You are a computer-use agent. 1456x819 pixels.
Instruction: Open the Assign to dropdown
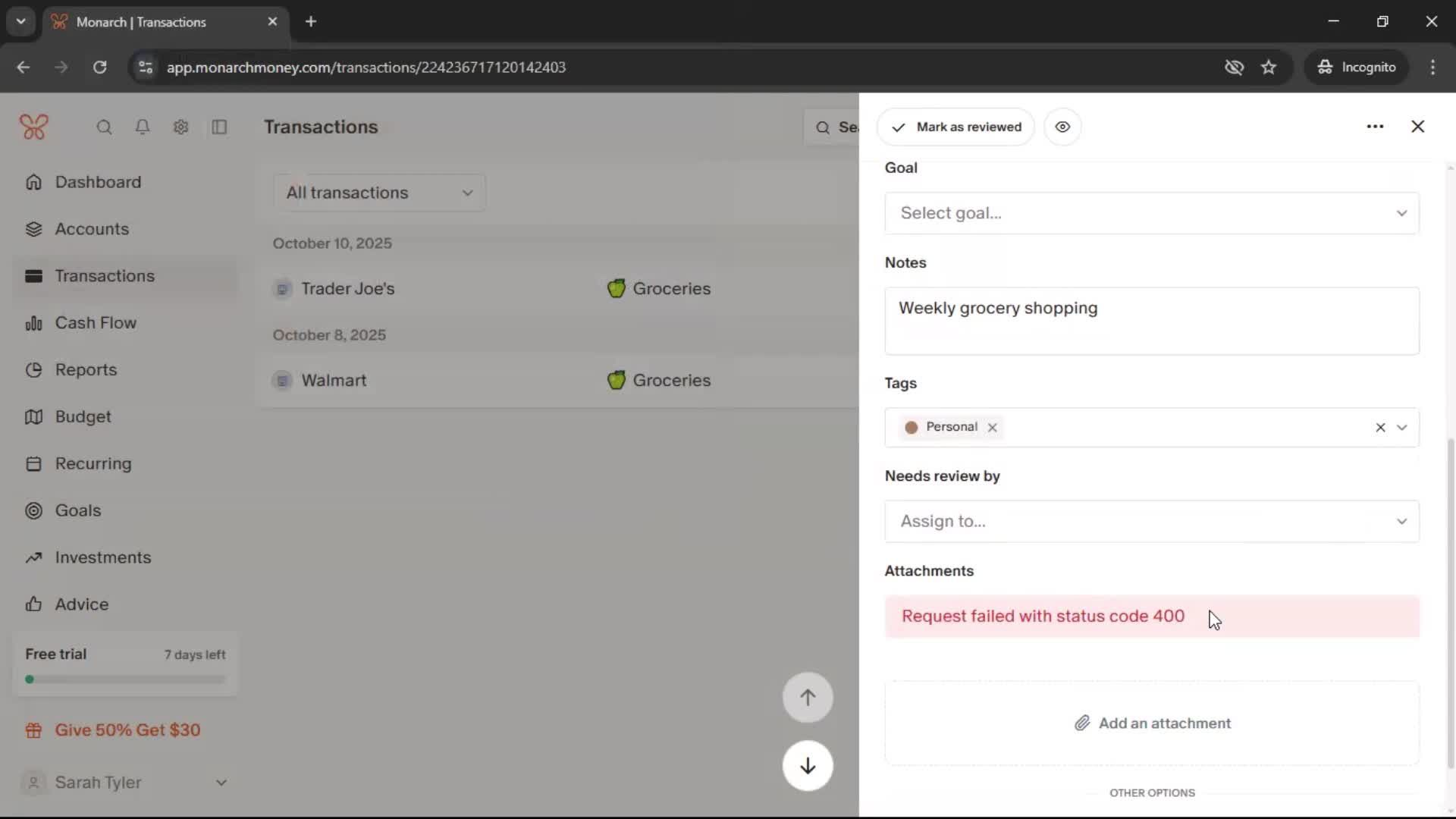pos(1151,521)
